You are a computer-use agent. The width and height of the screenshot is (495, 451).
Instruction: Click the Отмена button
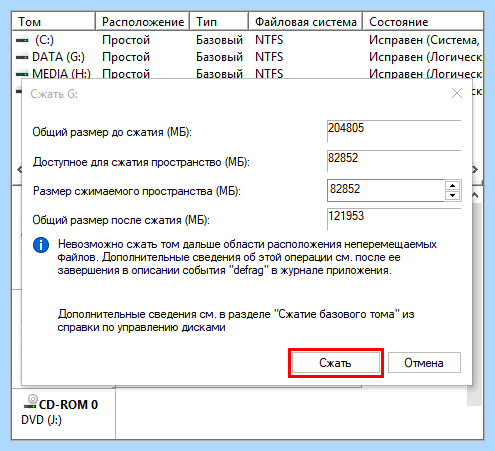pyautogui.click(x=424, y=363)
